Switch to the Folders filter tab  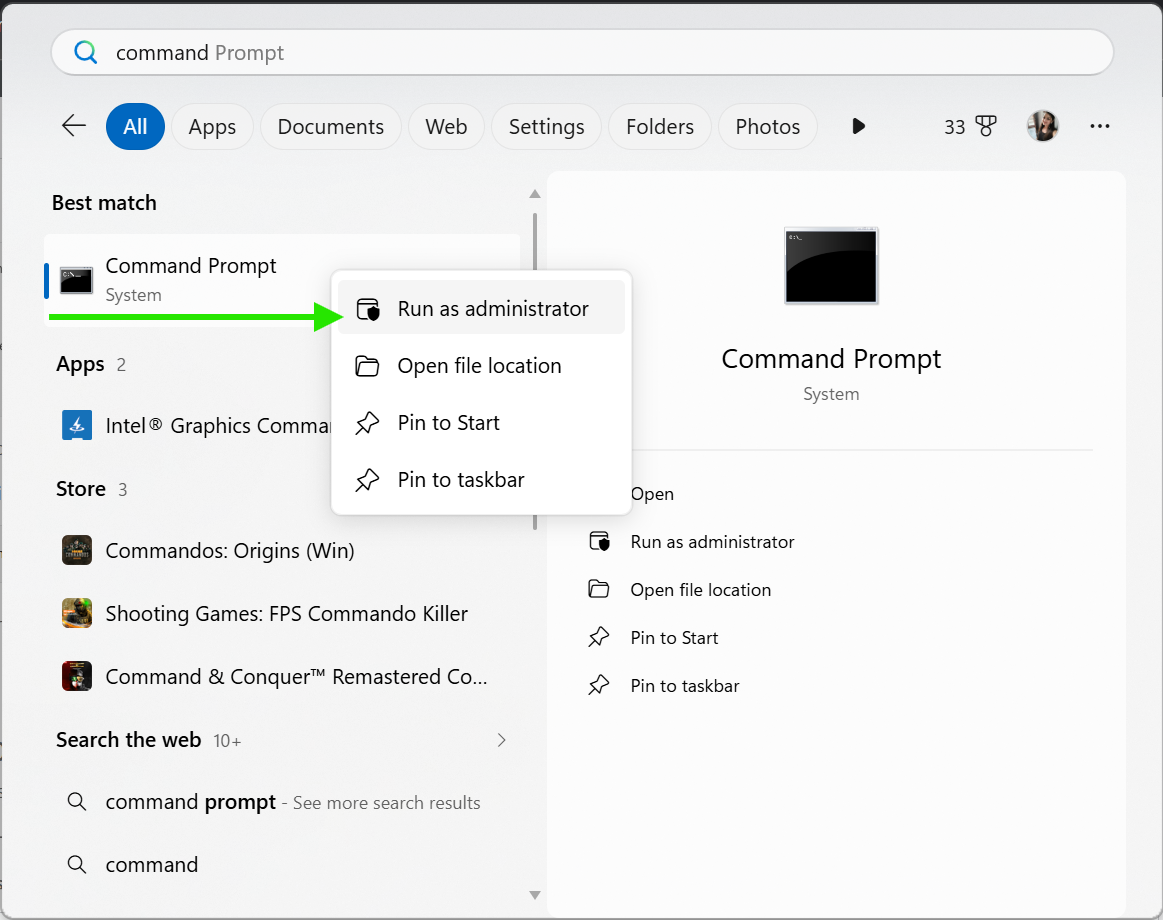(660, 126)
